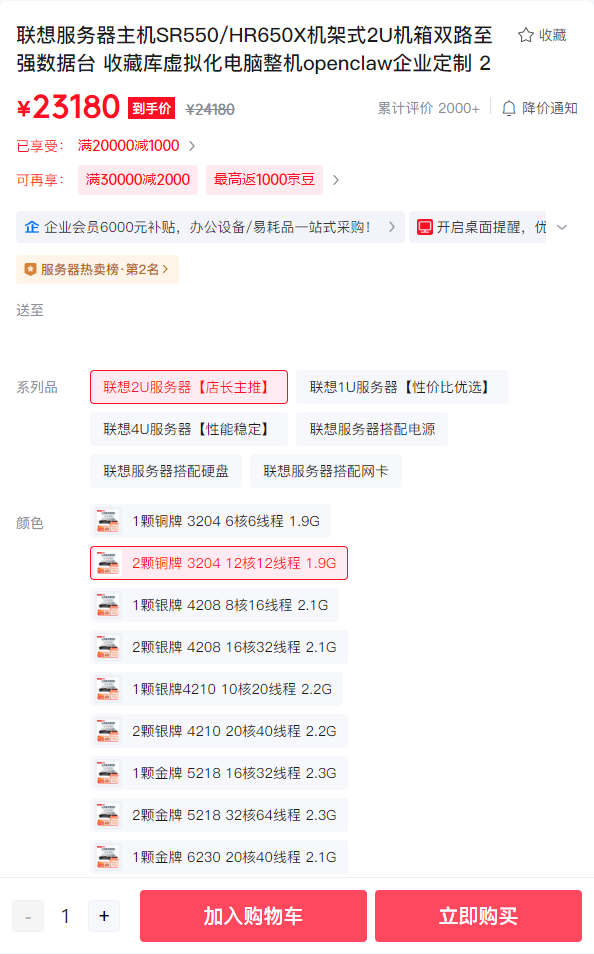Click the quantity number field
The width and height of the screenshot is (594, 954).
pyautogui.click(x=66, y=916)
